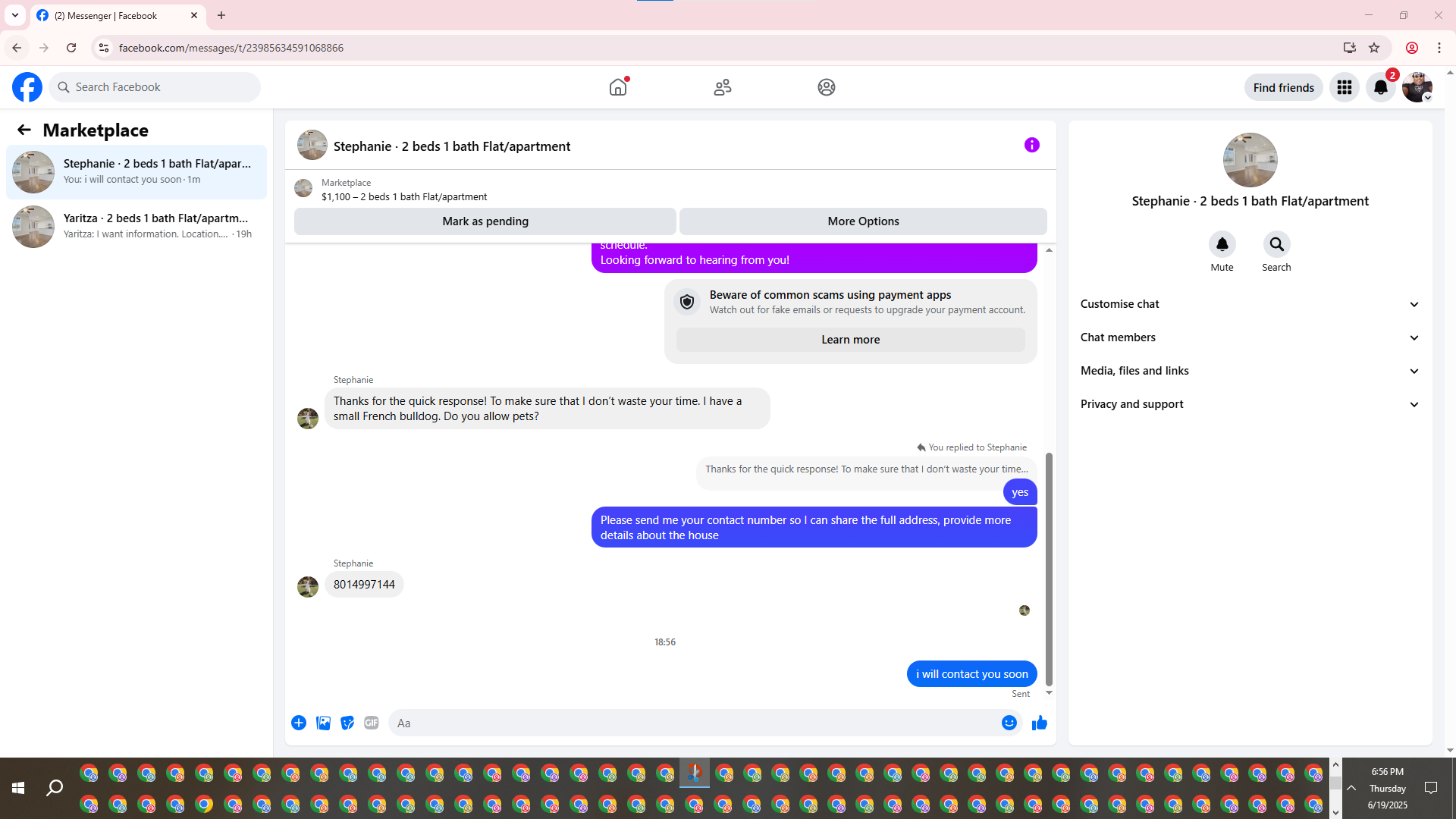Expand Media, files and links section
The height and width of the screenshot is (819, 1456).
tap(1250, 371)
